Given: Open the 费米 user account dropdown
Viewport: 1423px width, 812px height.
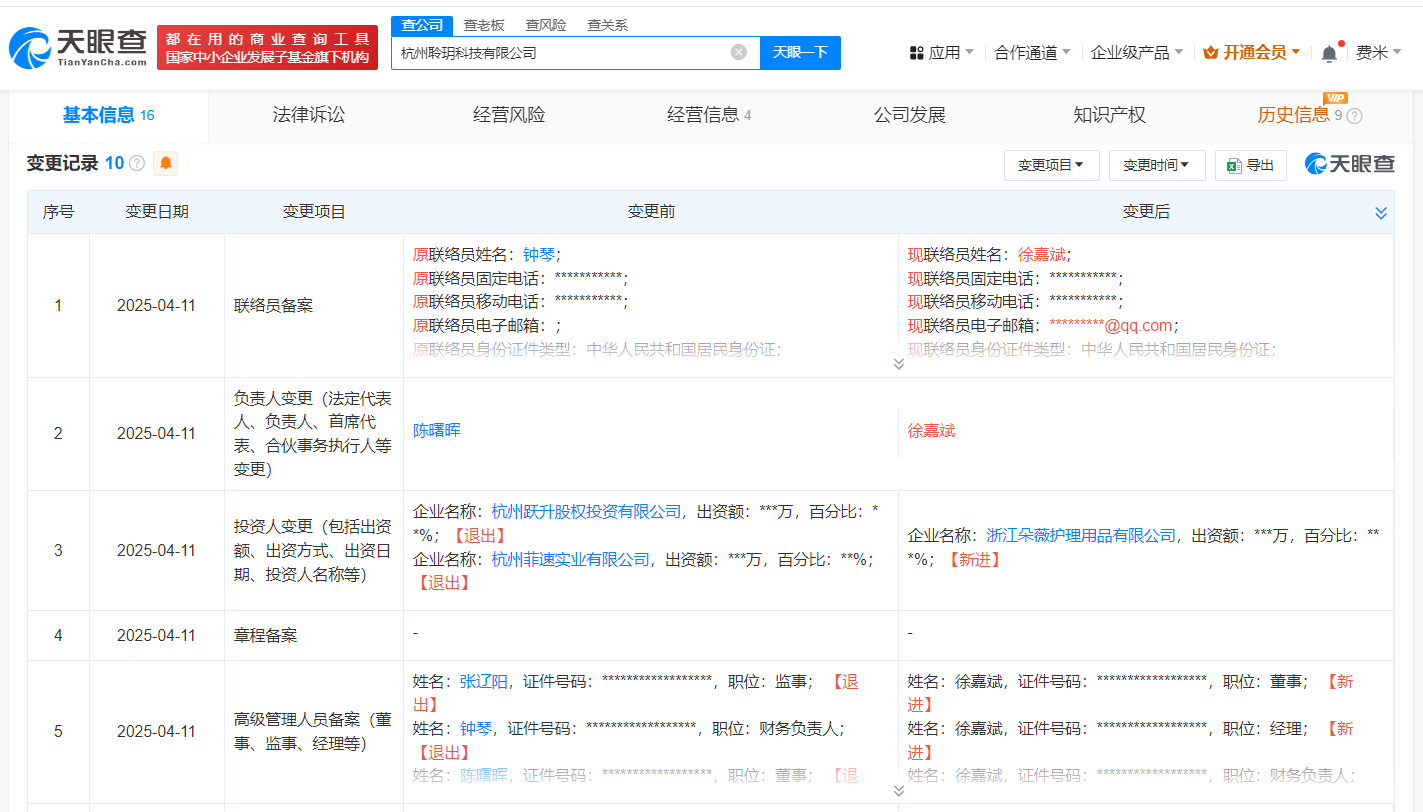Looking at the screenshot, I should (1378, 53).
